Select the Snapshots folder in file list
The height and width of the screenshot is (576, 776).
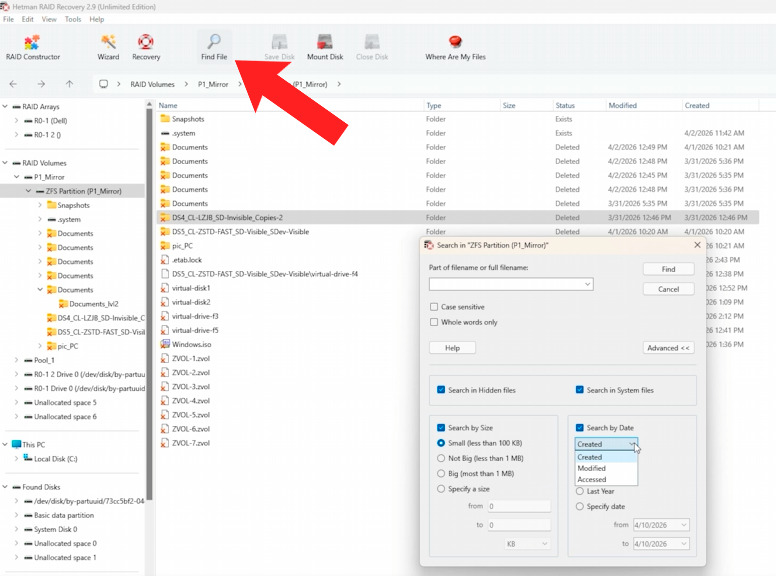pos(188,119)
